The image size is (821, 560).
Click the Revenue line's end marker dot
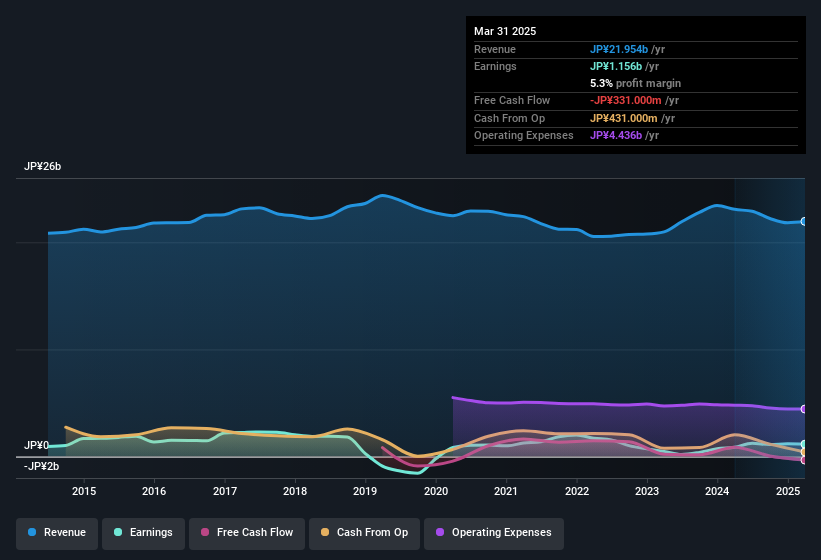tap(804, 222)
